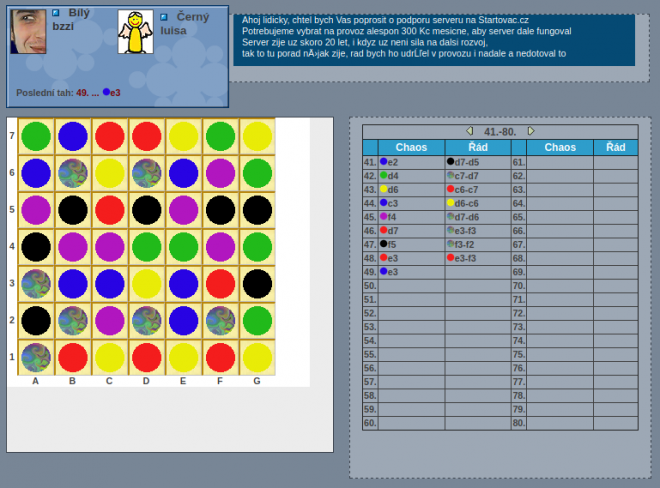Select green piece at A7
660x488 pixels.
(x=36, y=136)
